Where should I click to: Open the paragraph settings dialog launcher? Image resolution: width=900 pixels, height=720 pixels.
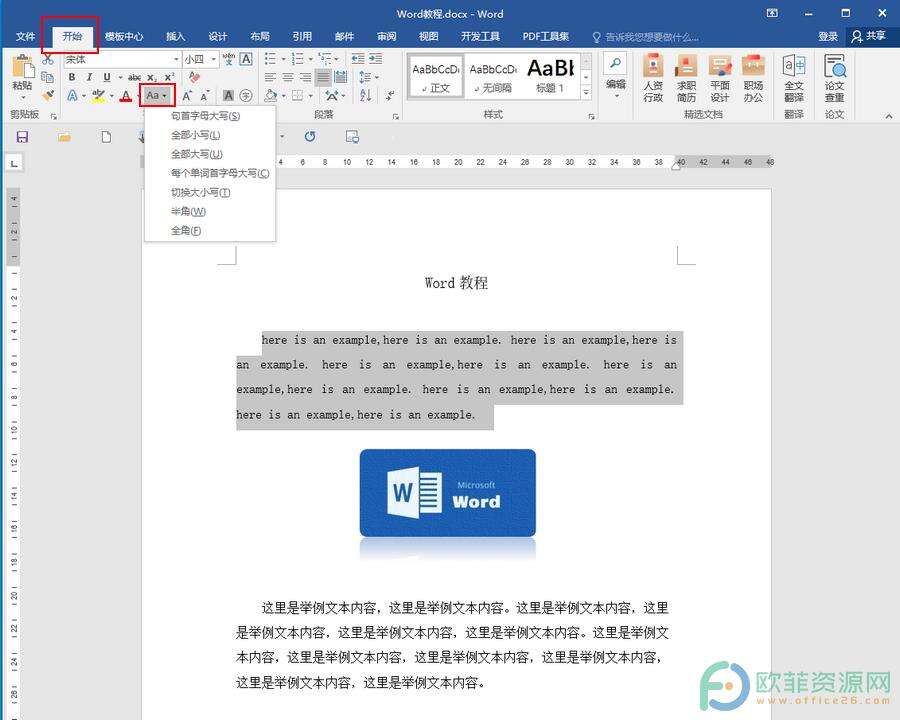click(395, 117)
